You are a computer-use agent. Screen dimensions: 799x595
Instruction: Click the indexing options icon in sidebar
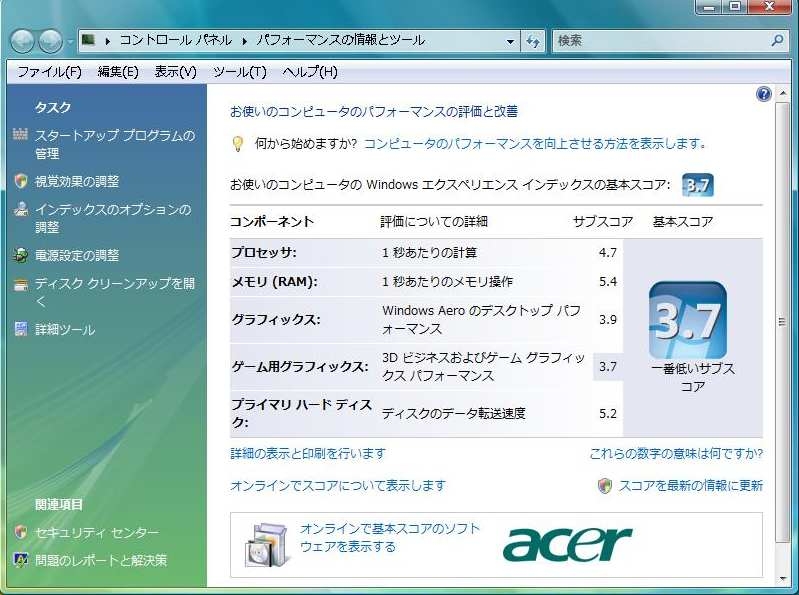(x=21, y=209)
